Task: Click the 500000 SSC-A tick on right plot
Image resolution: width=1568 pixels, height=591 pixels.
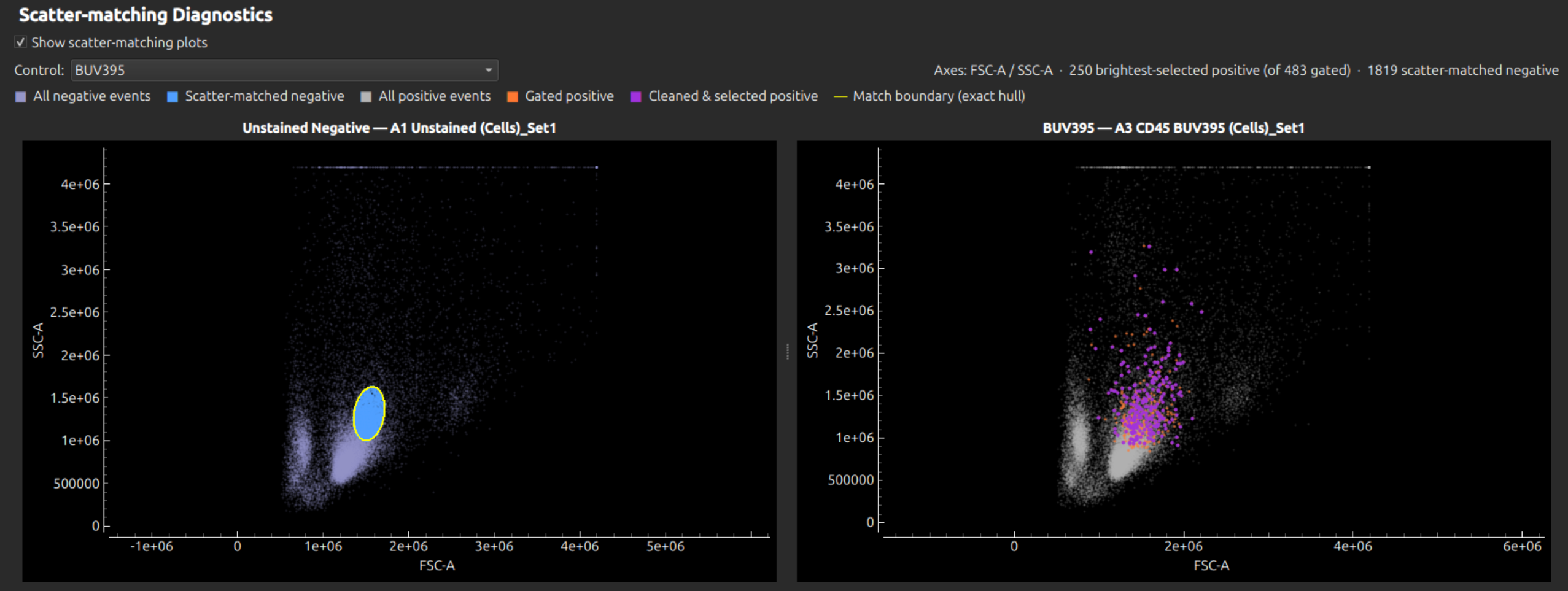Action: [850, 480]
